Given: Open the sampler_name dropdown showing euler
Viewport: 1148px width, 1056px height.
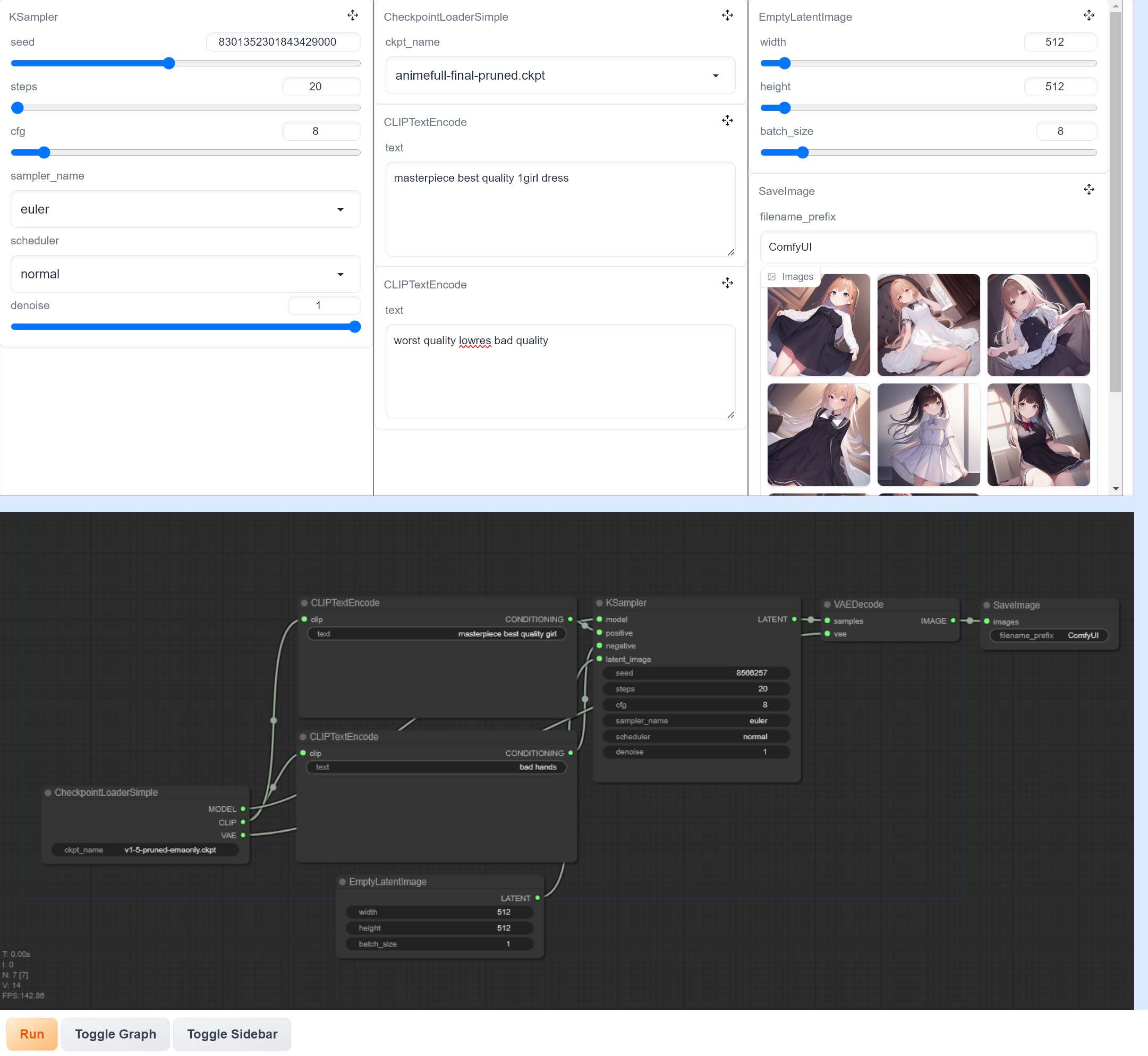Looking at the screenshot, I should [185, 209].
